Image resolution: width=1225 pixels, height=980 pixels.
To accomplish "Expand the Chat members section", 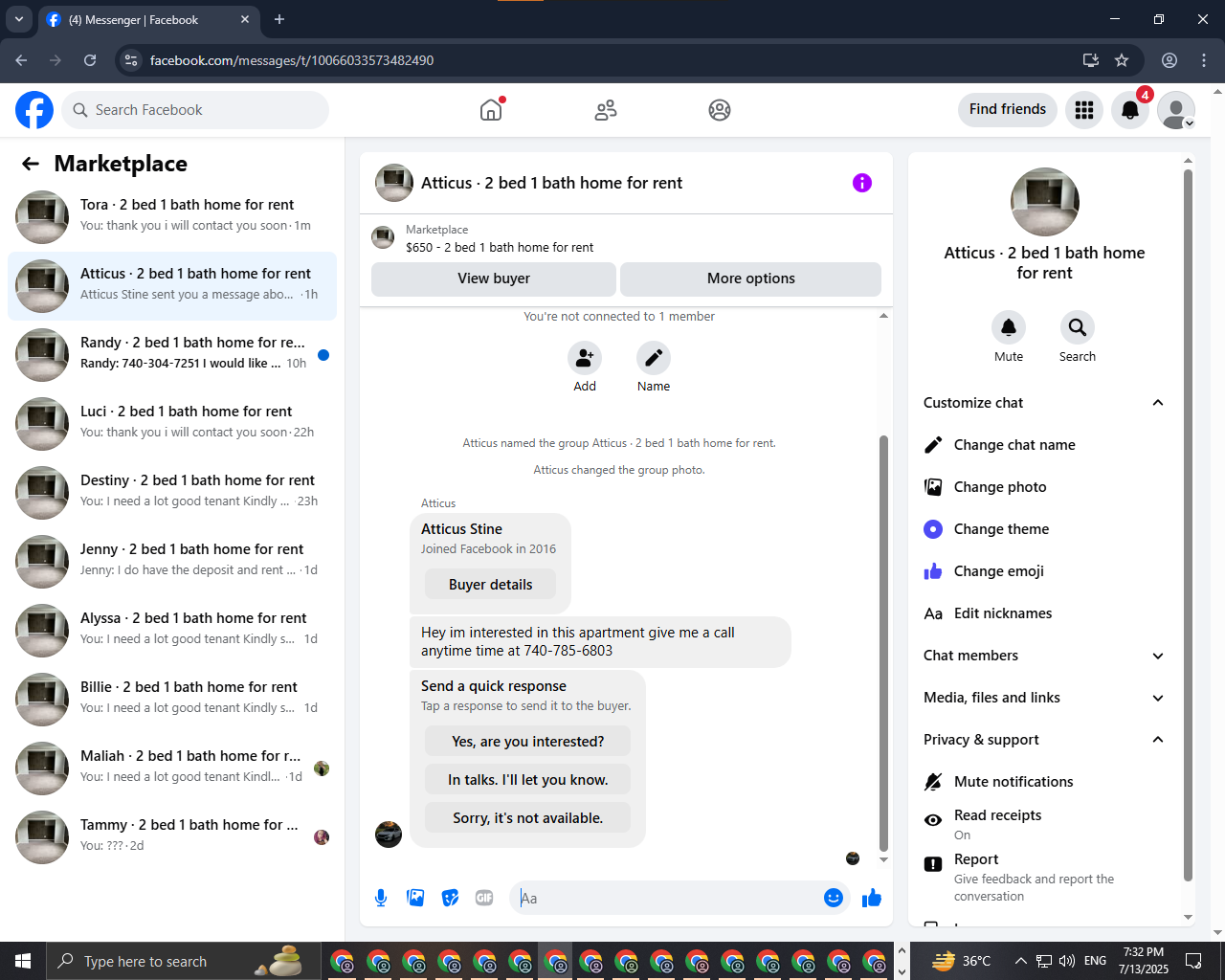I will (1045, 656).
